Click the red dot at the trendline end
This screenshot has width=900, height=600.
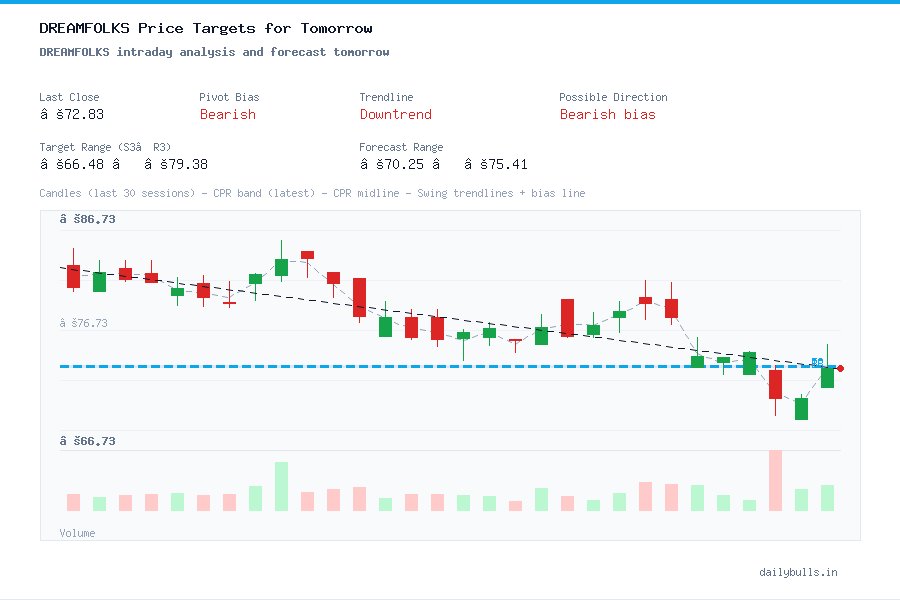coord(840,369)
